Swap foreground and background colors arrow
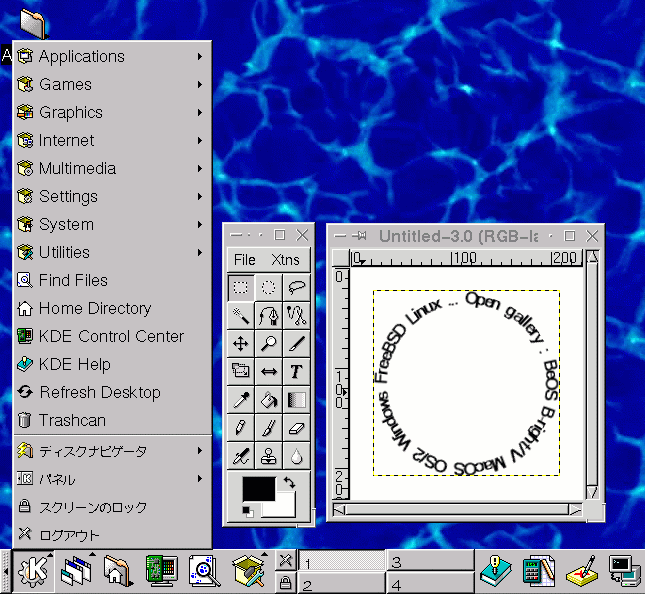645x594 pixels. pos(290,483)
